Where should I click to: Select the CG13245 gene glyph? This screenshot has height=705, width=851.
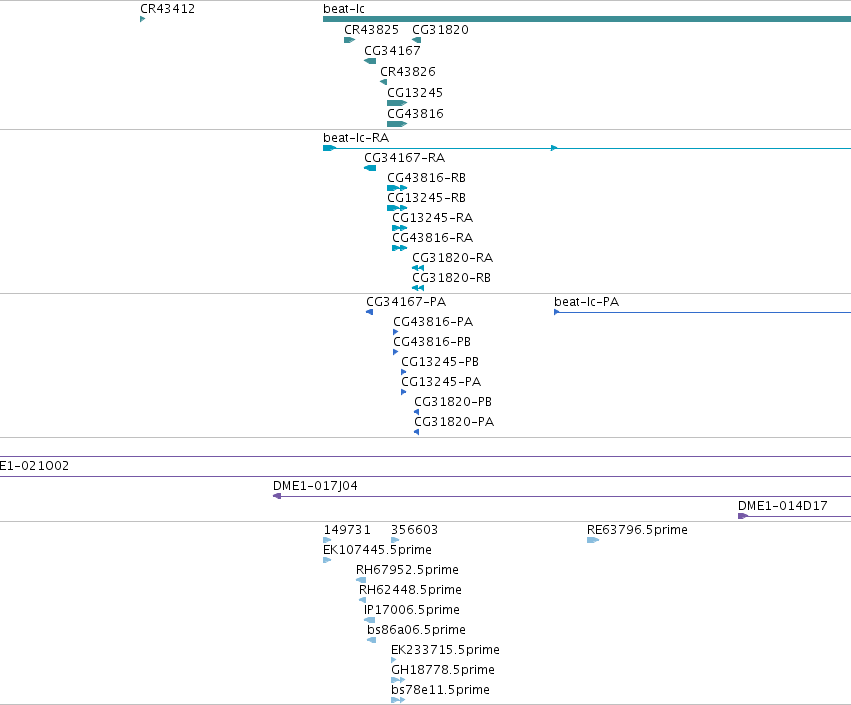[x=397, y=103]
